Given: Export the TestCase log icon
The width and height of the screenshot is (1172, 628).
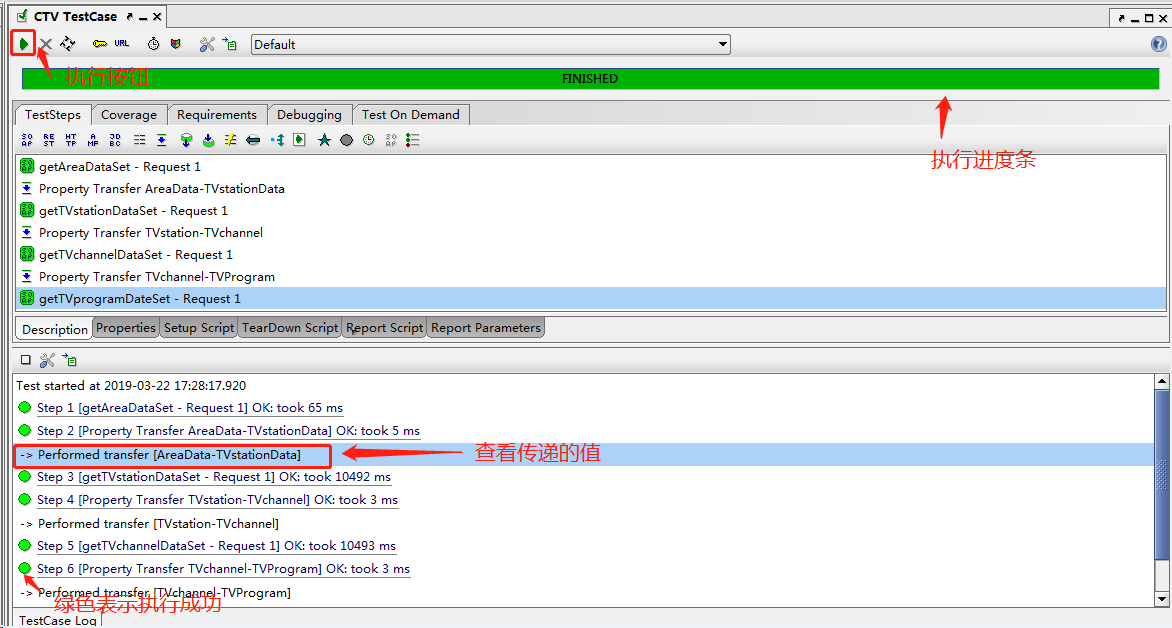Looking at the screenshot, I should [x=70, y=360].
